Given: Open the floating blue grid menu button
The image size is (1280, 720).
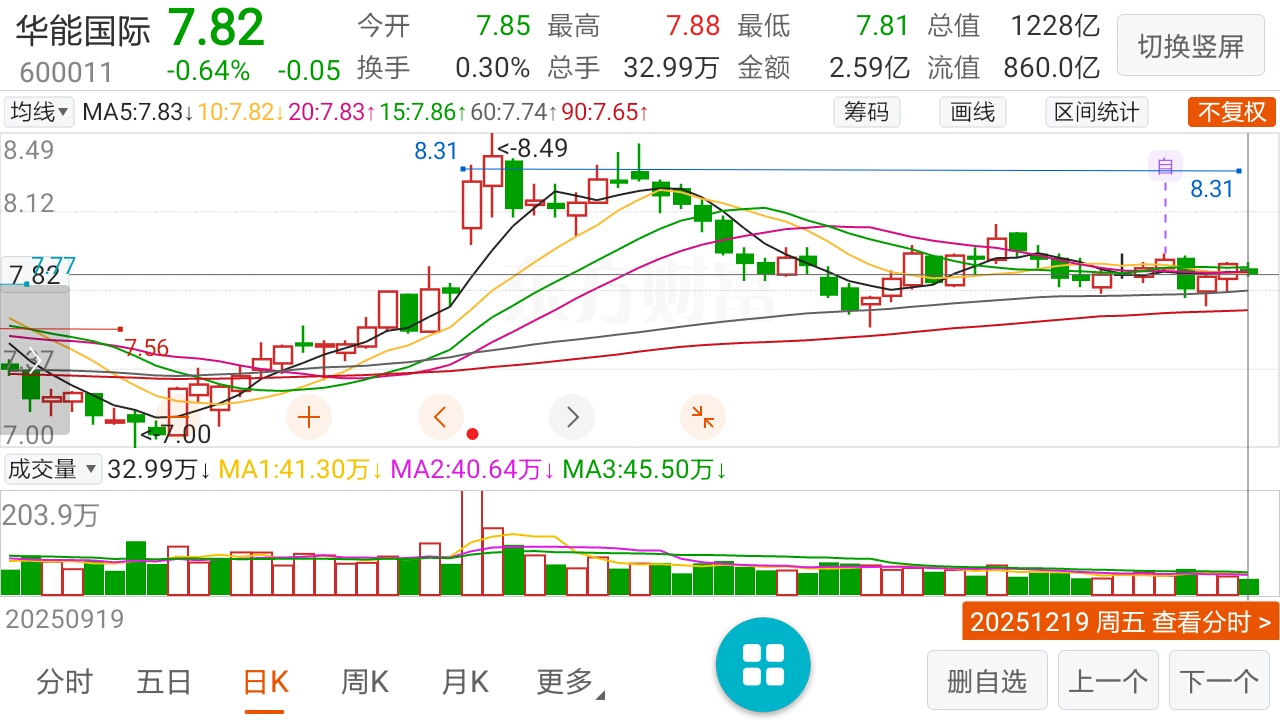Looking at the screenshot, I should click(763, 665).
